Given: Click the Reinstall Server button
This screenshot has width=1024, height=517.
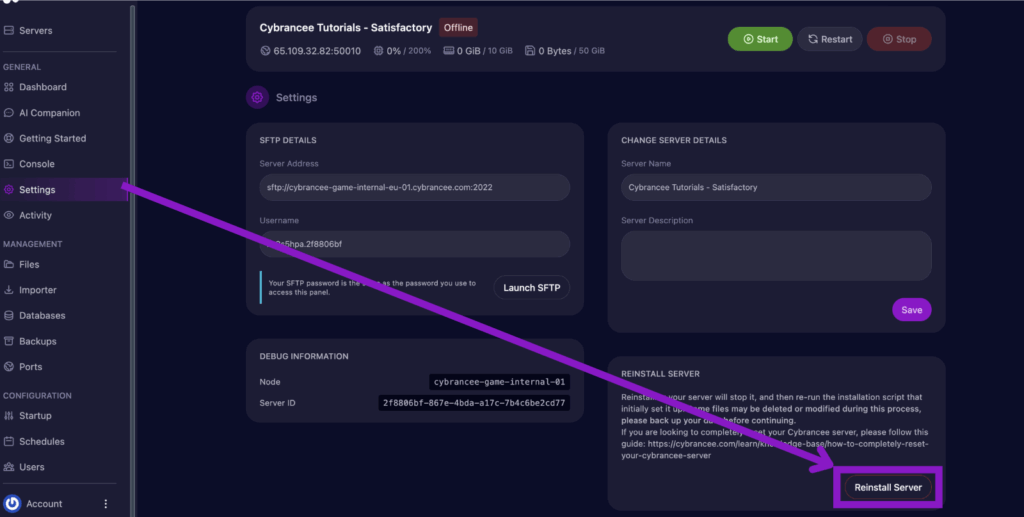Looking at the screenshot, I should (888, 487).
